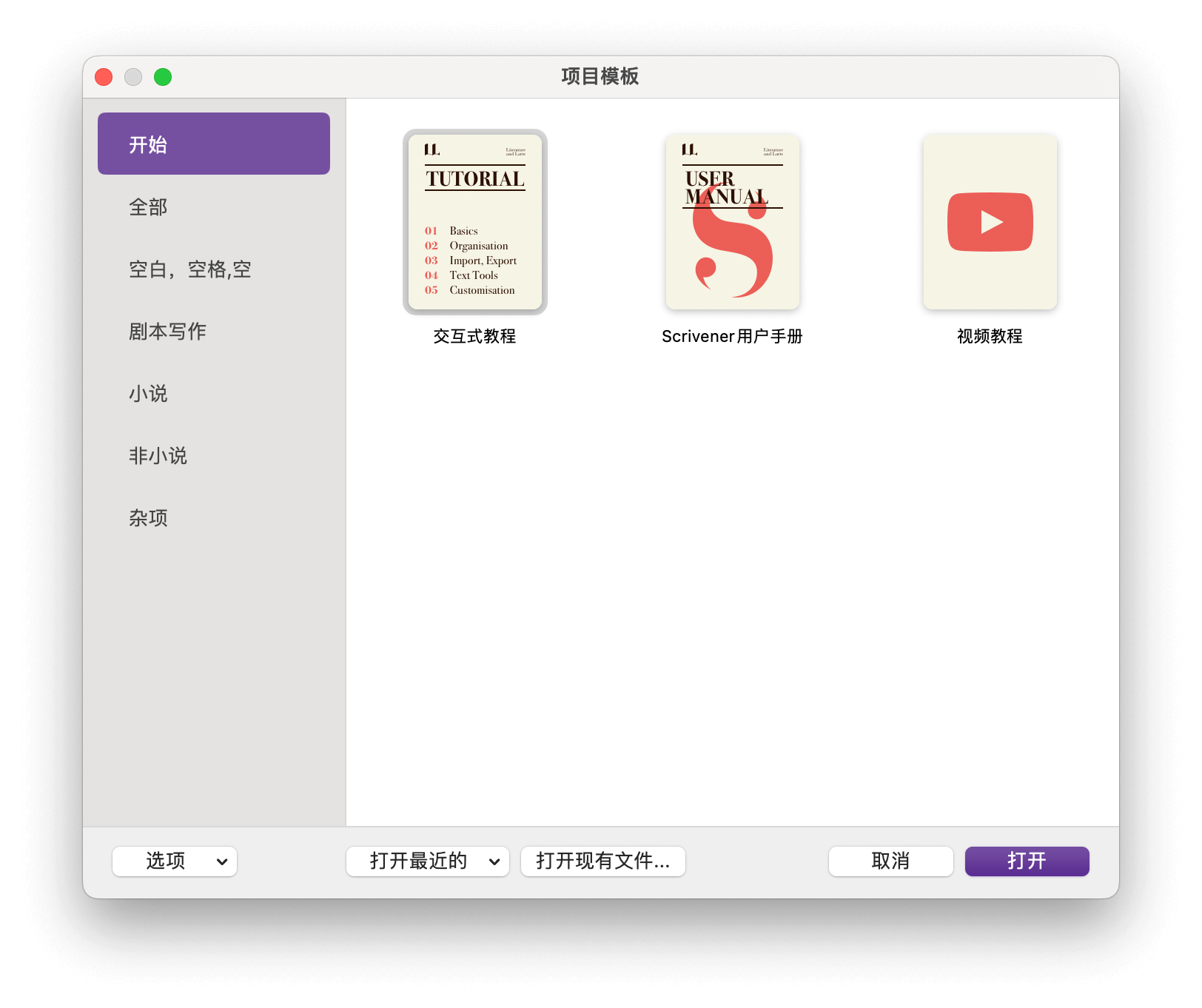Screen dimensions: 1202x1008
Task: Select the video tutorial play icon
Action: (990, 222)
